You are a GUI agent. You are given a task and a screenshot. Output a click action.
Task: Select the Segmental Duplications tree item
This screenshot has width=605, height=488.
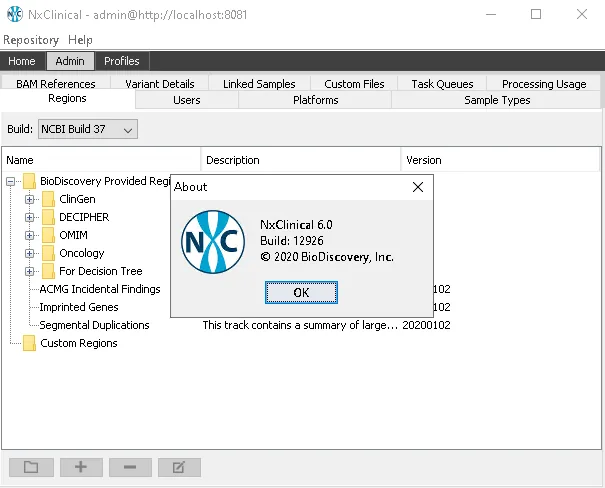pyautogui.click(x=94, y=325)
